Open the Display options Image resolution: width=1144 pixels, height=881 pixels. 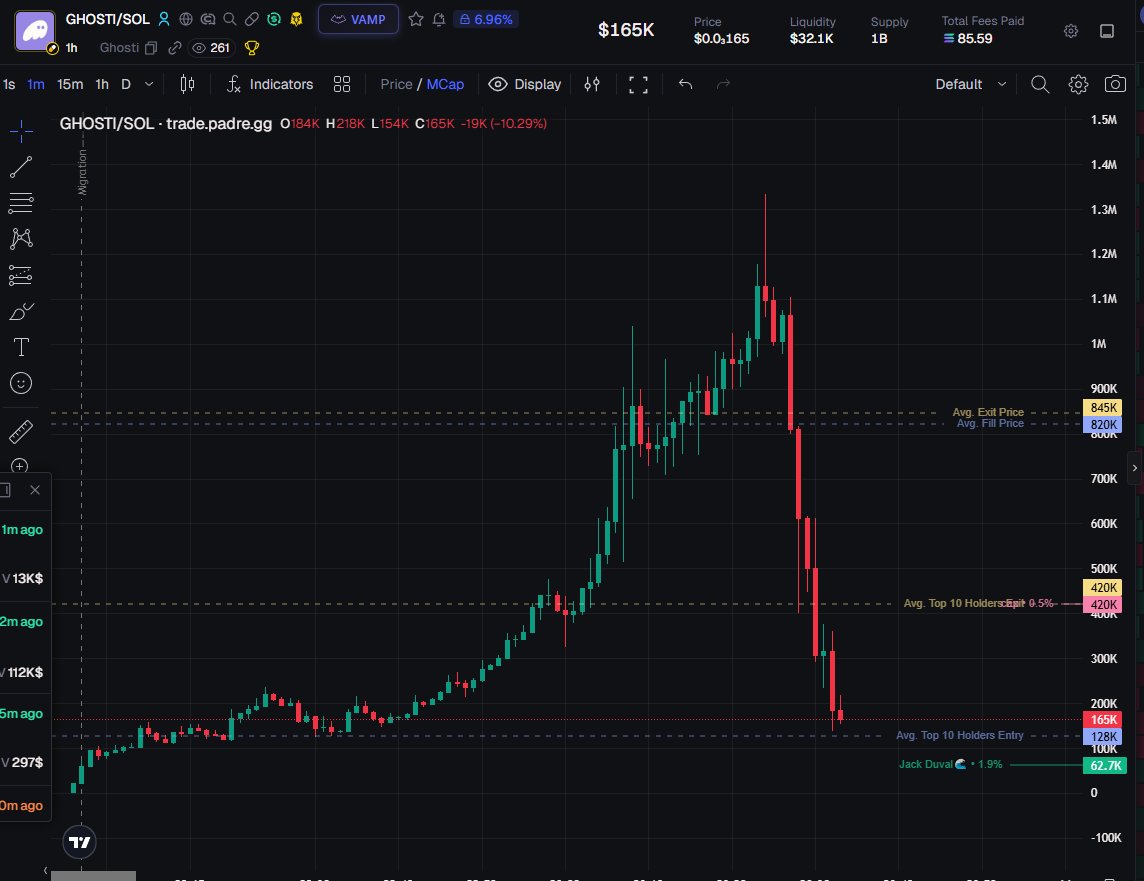pos(525,85)
